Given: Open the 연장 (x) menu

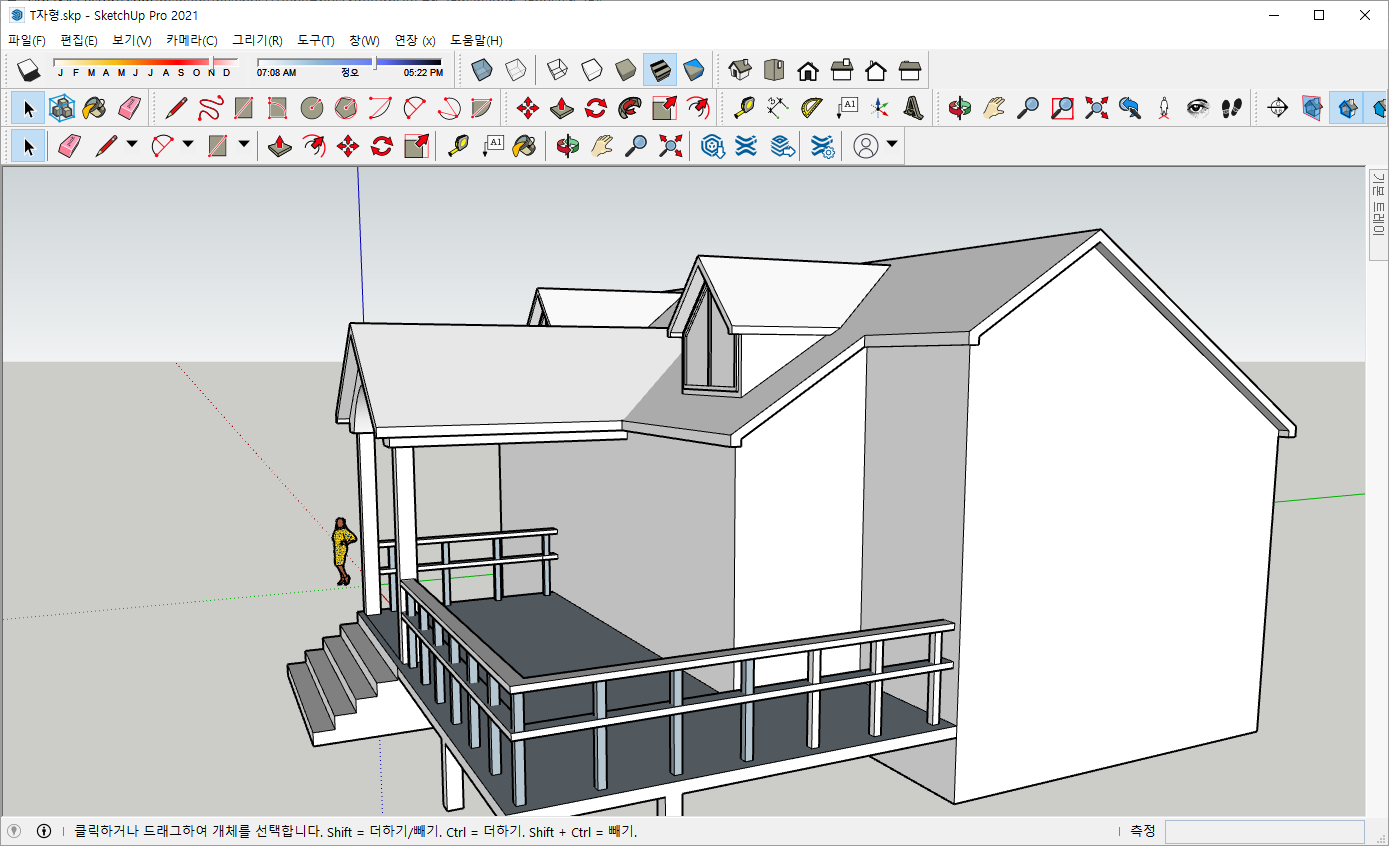Looking at the screenshot, I should (415, 40).
